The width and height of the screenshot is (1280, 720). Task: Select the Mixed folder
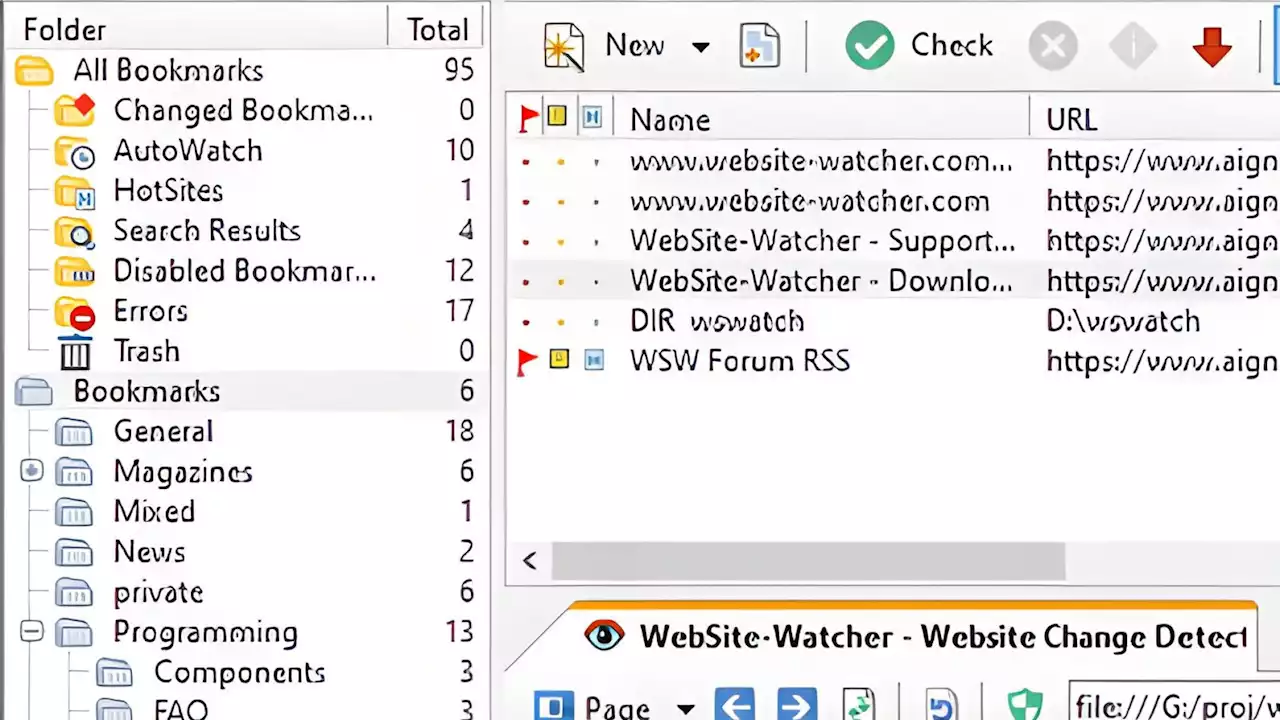click(154, 511)
